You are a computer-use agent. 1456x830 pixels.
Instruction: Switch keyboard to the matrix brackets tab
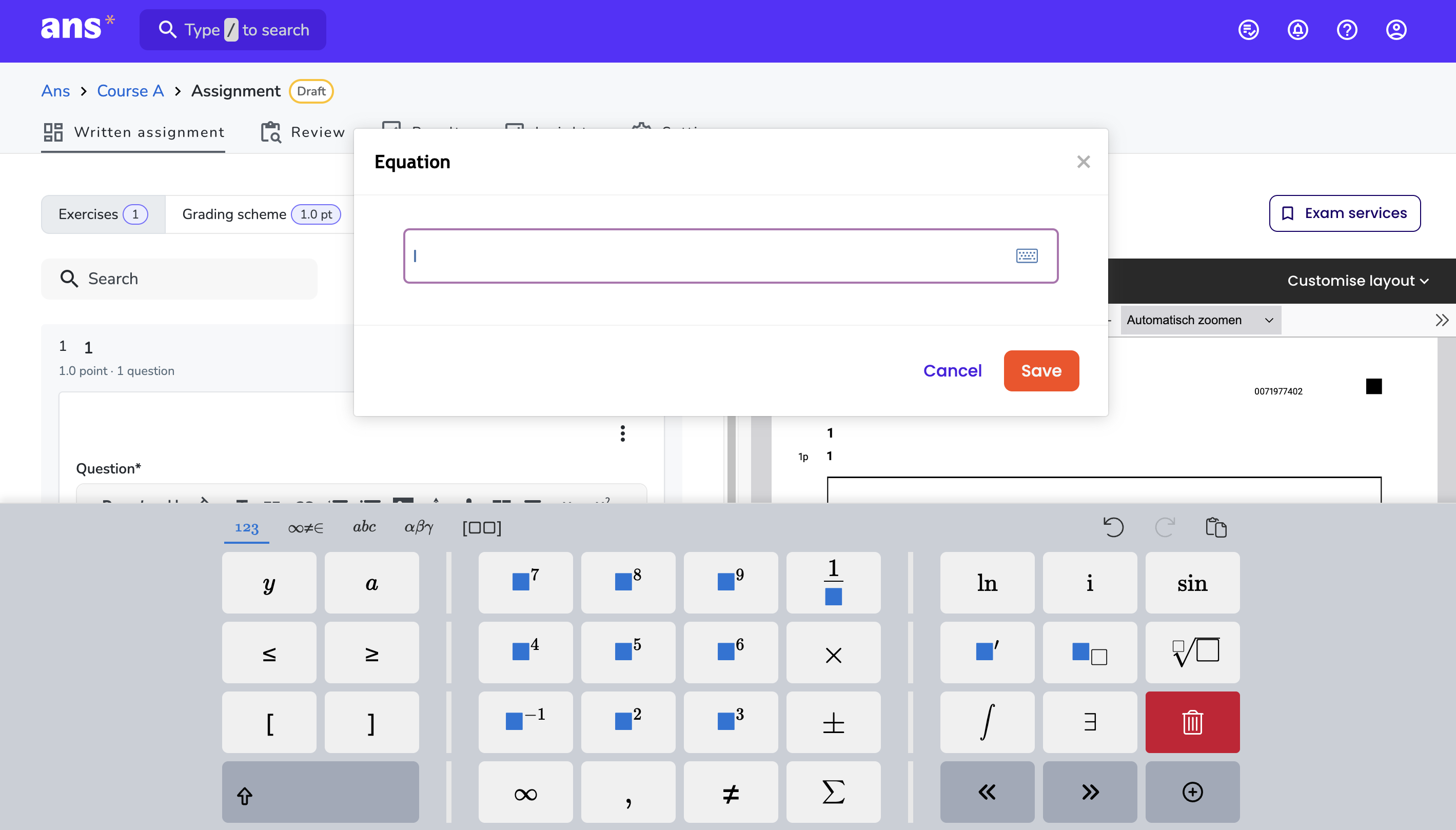tap(482, 527)
